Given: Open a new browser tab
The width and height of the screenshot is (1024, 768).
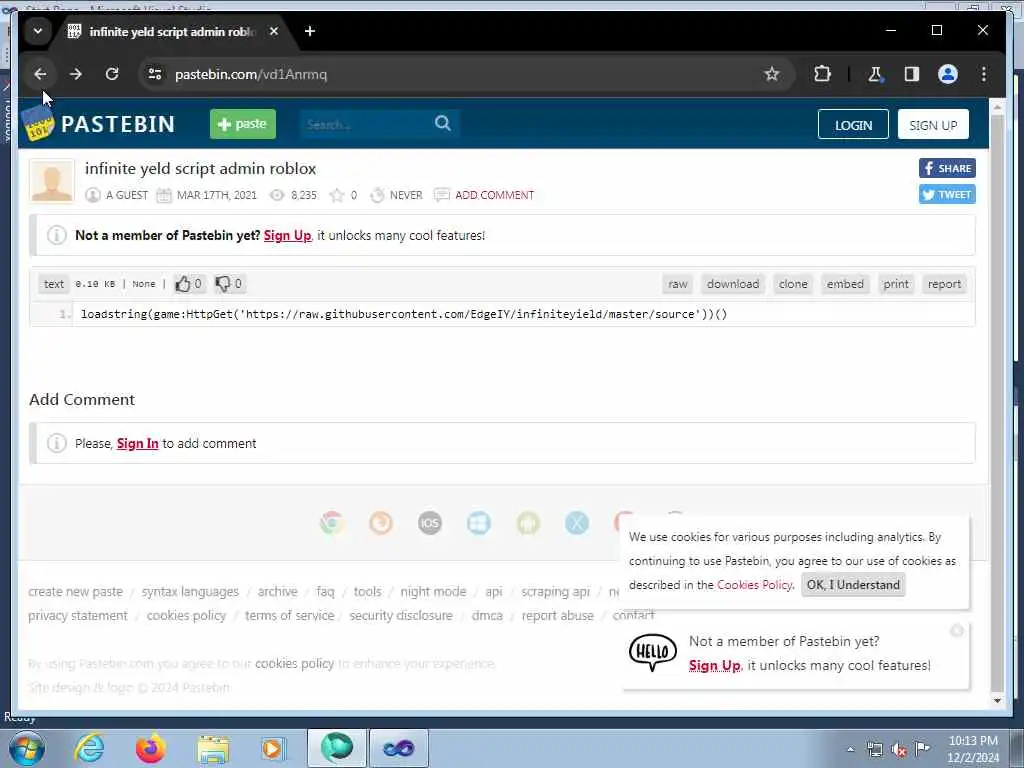Looking at the screenshot, I should point(310,31).
